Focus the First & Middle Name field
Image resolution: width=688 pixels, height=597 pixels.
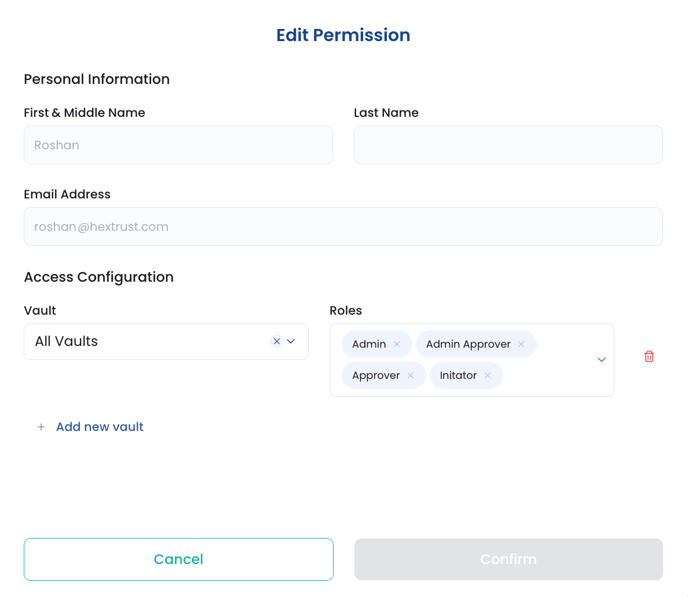178,145
